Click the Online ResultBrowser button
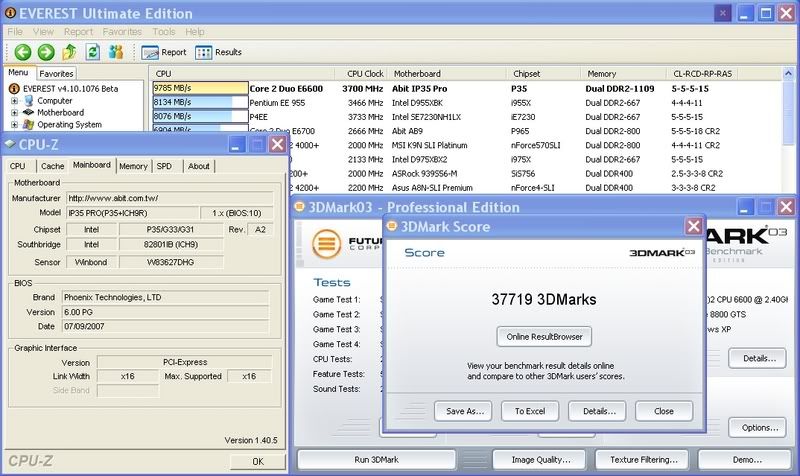This screenshot has width=800, height=476. [x=544, y=337]
